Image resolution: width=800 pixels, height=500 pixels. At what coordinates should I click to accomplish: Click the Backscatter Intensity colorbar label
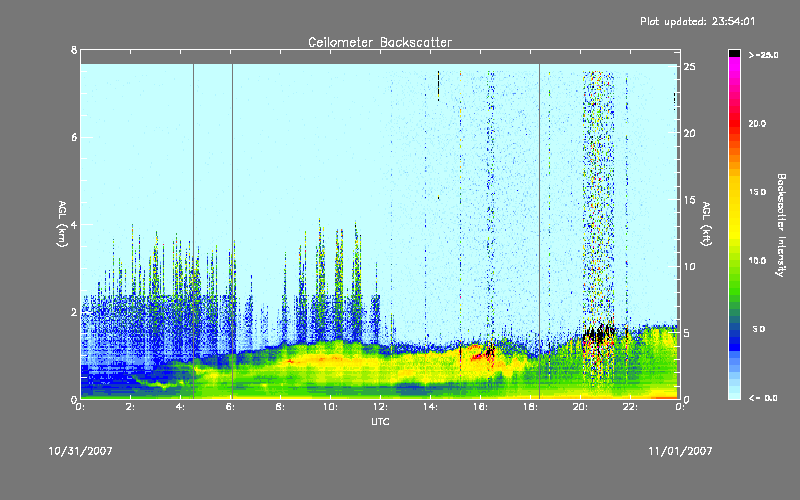[781, 225]
